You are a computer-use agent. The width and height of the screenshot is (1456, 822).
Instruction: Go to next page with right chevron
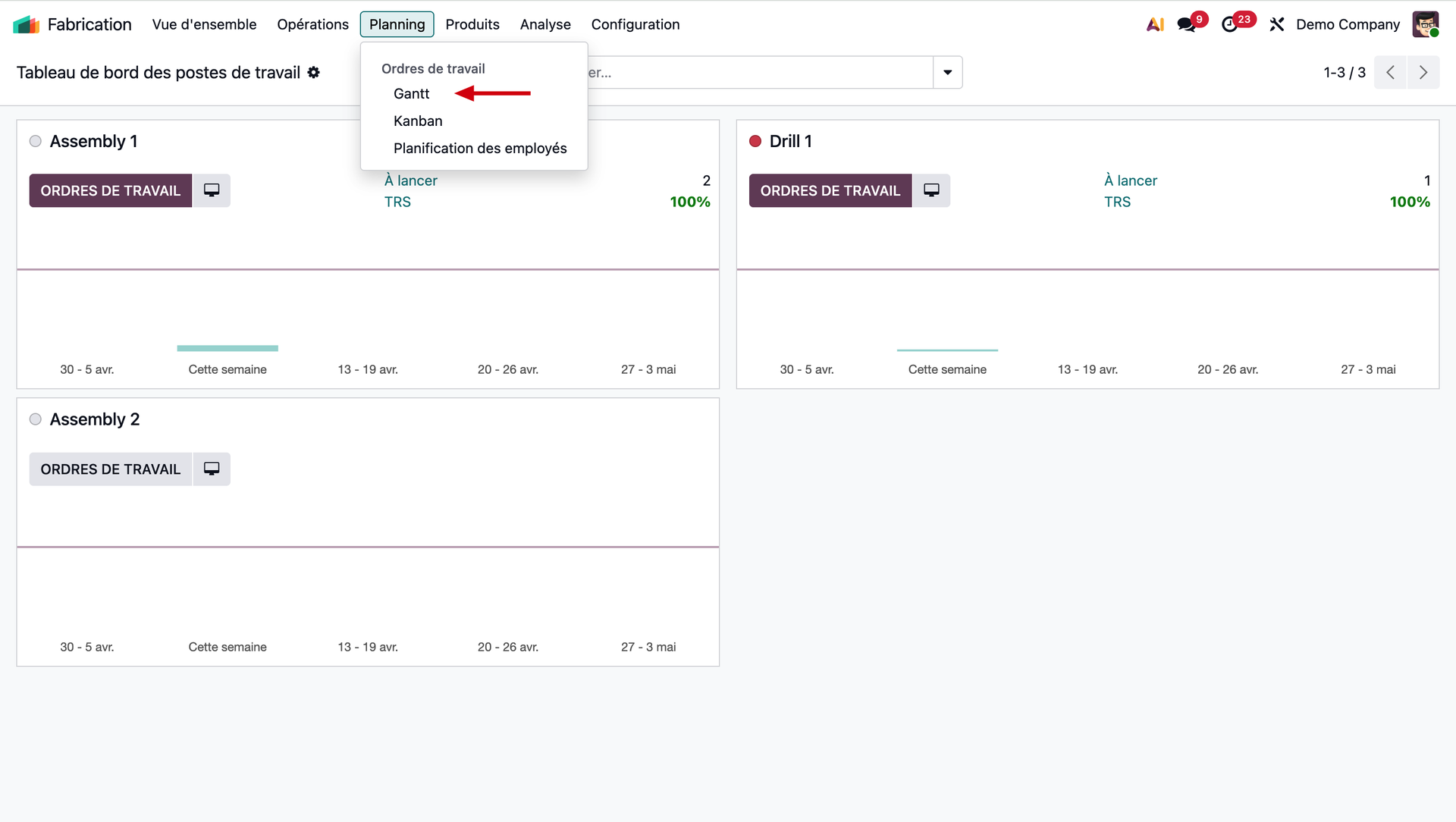[1423, 72]
